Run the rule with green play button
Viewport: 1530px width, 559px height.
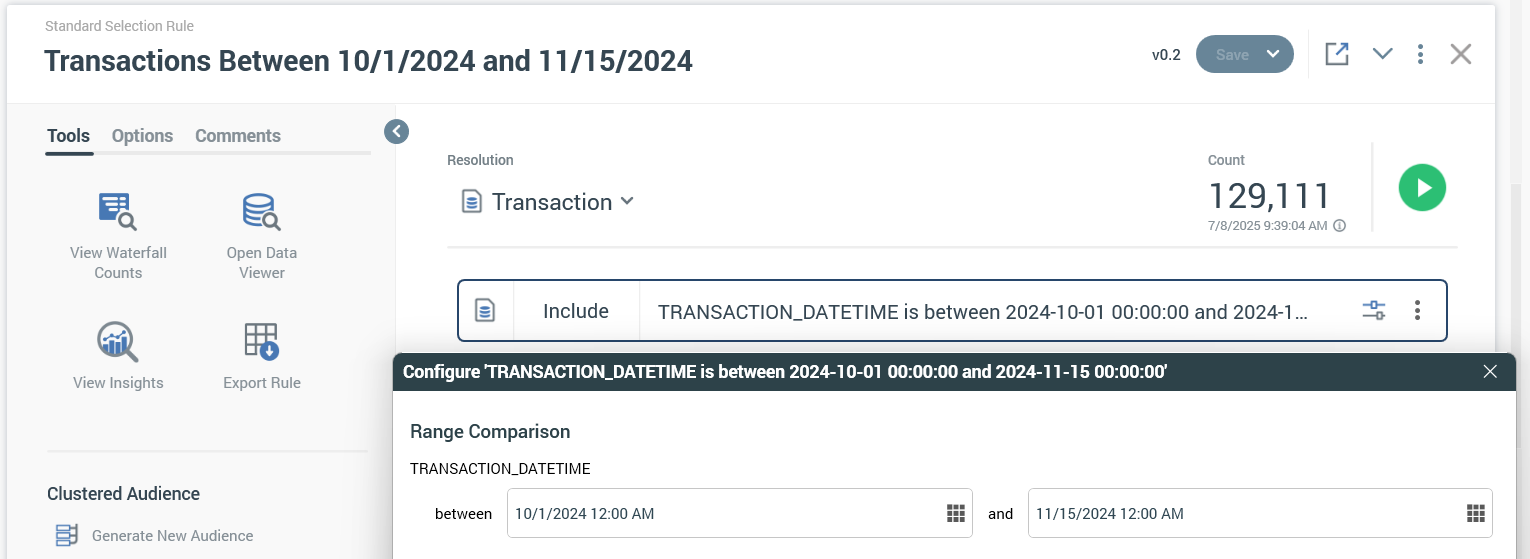(x=1422, y=188)
